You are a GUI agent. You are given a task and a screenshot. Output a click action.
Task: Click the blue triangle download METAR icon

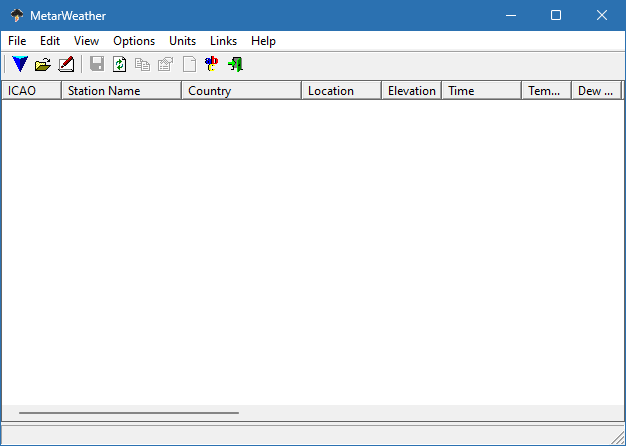click(x=19, y=65)
